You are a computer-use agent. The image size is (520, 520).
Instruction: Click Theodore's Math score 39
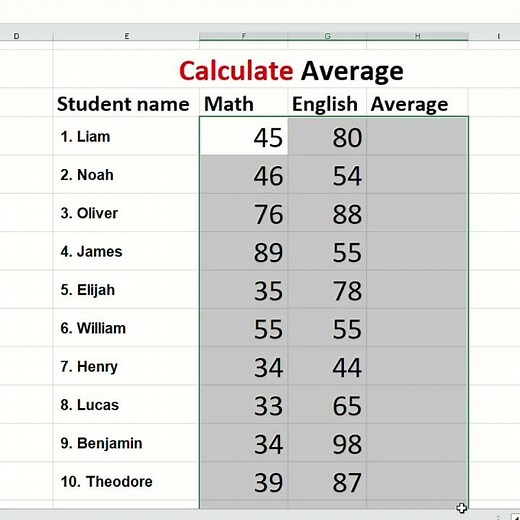click(x=244, y=481)
